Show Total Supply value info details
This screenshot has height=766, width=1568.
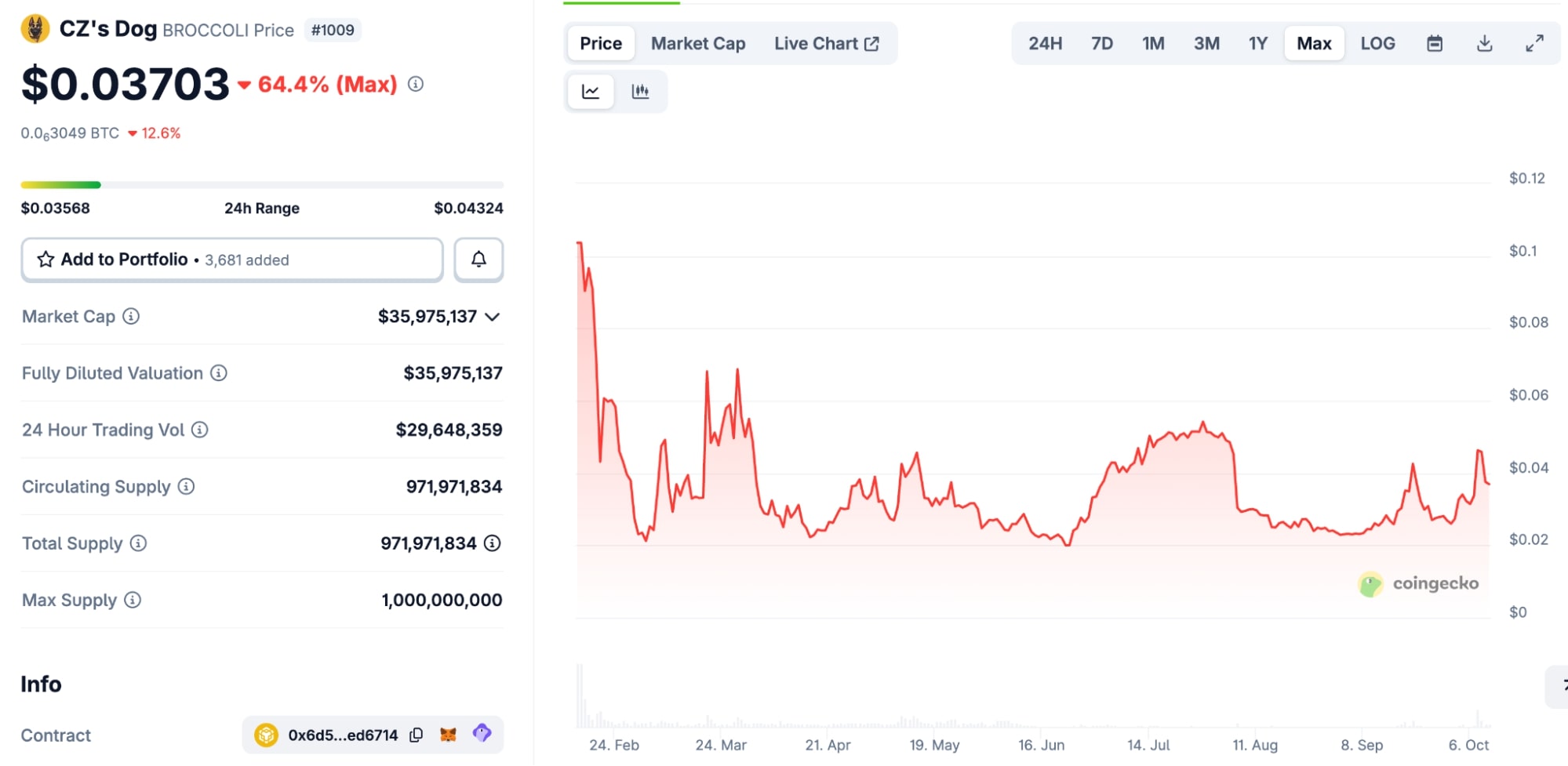492,543
